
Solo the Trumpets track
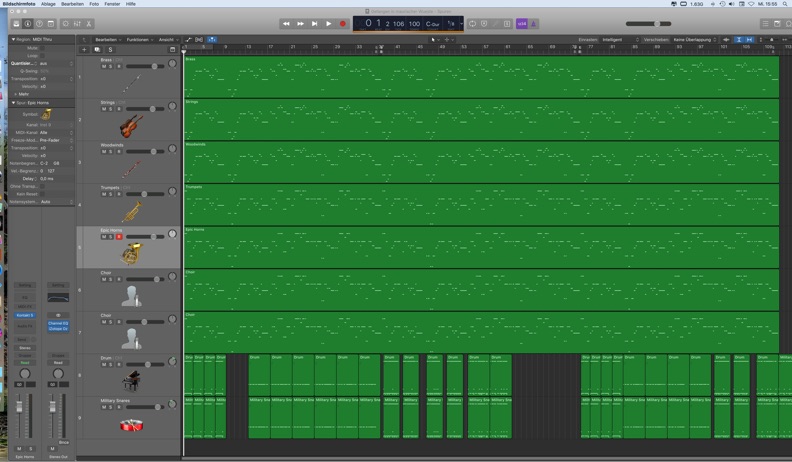[x=111, y=194]
